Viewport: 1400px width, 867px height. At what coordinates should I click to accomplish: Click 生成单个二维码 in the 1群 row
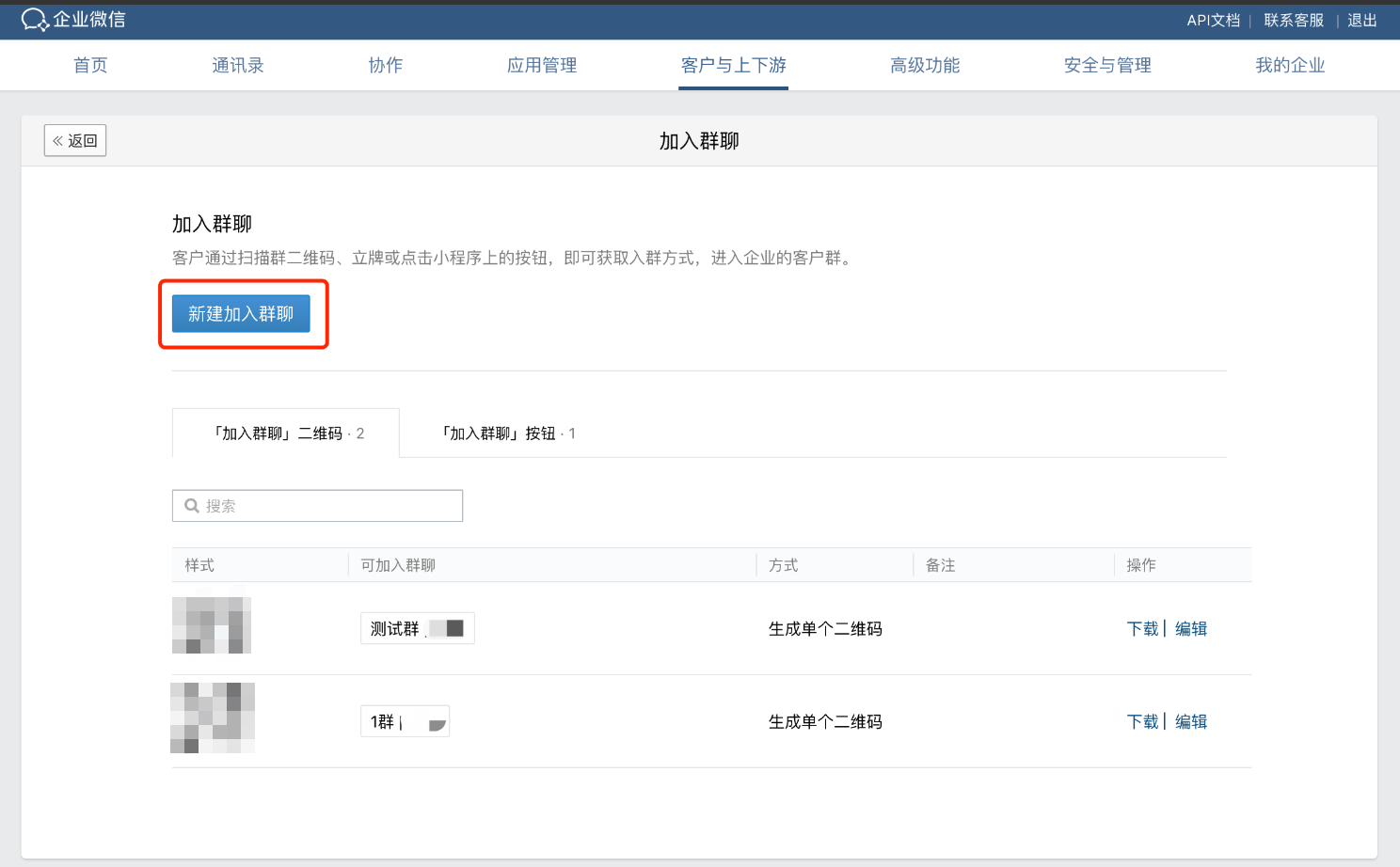825,721
